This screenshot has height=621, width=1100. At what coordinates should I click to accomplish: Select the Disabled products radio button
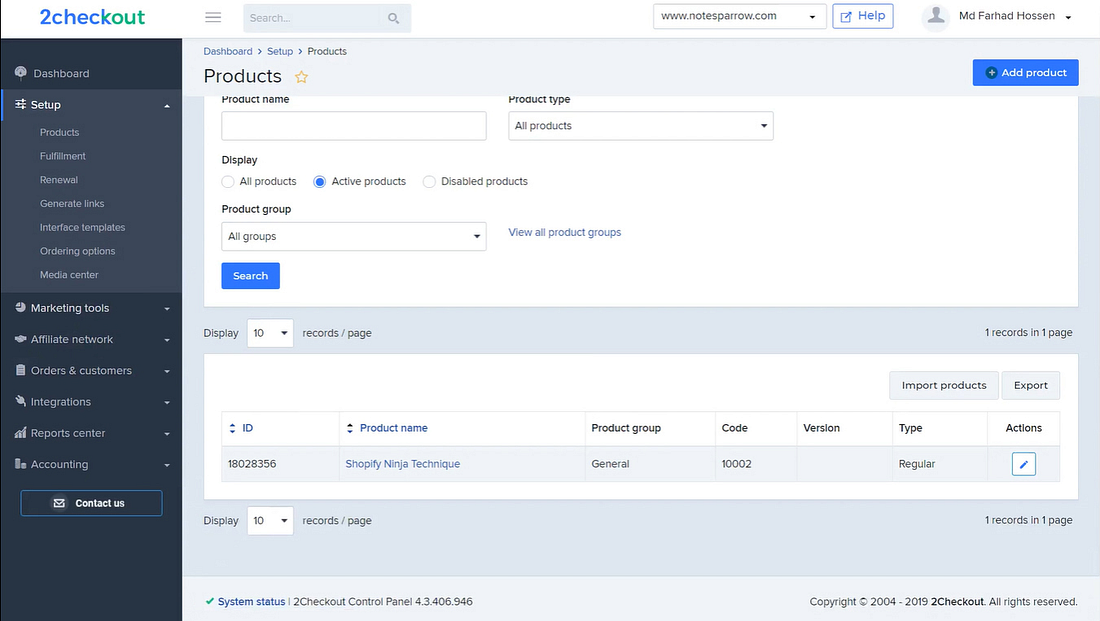(429, 182)
